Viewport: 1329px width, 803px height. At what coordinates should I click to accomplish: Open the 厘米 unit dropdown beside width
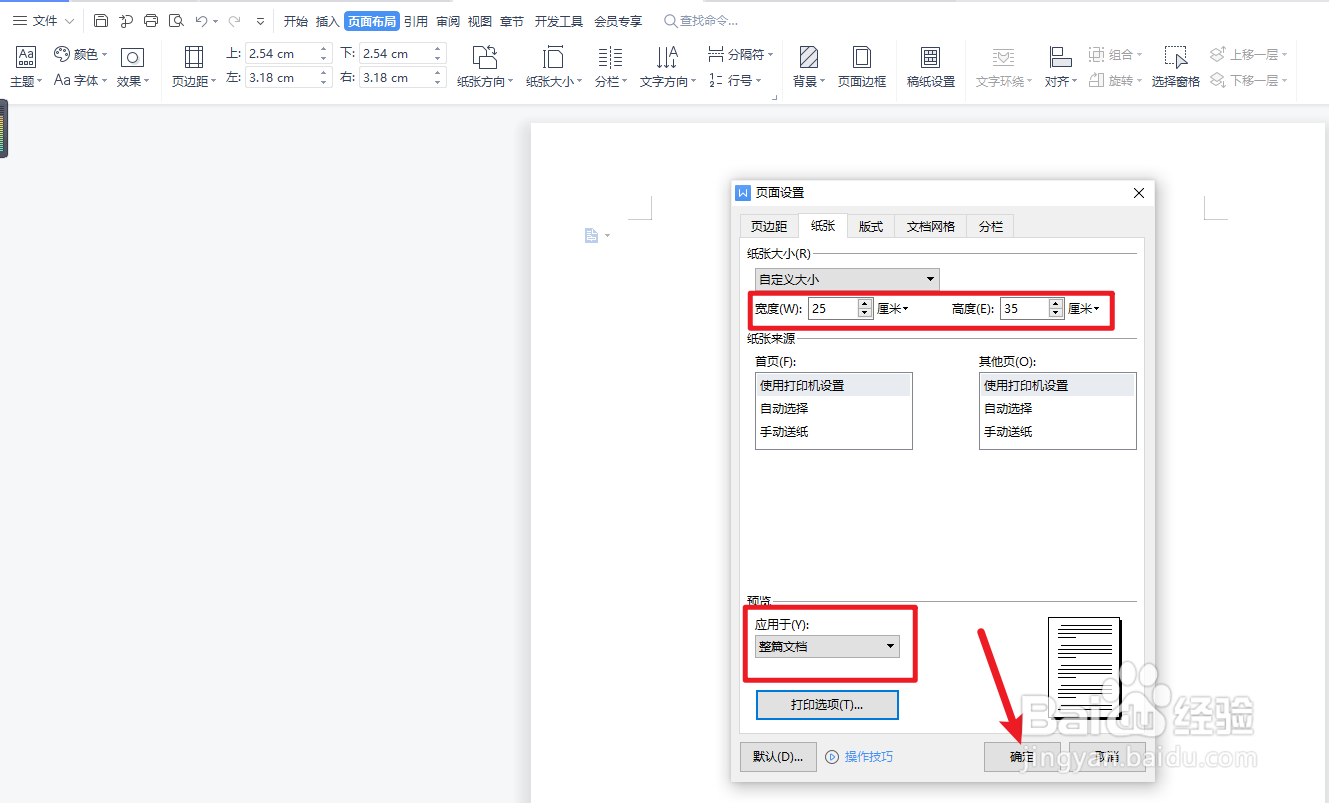click(x=893, y=308)
